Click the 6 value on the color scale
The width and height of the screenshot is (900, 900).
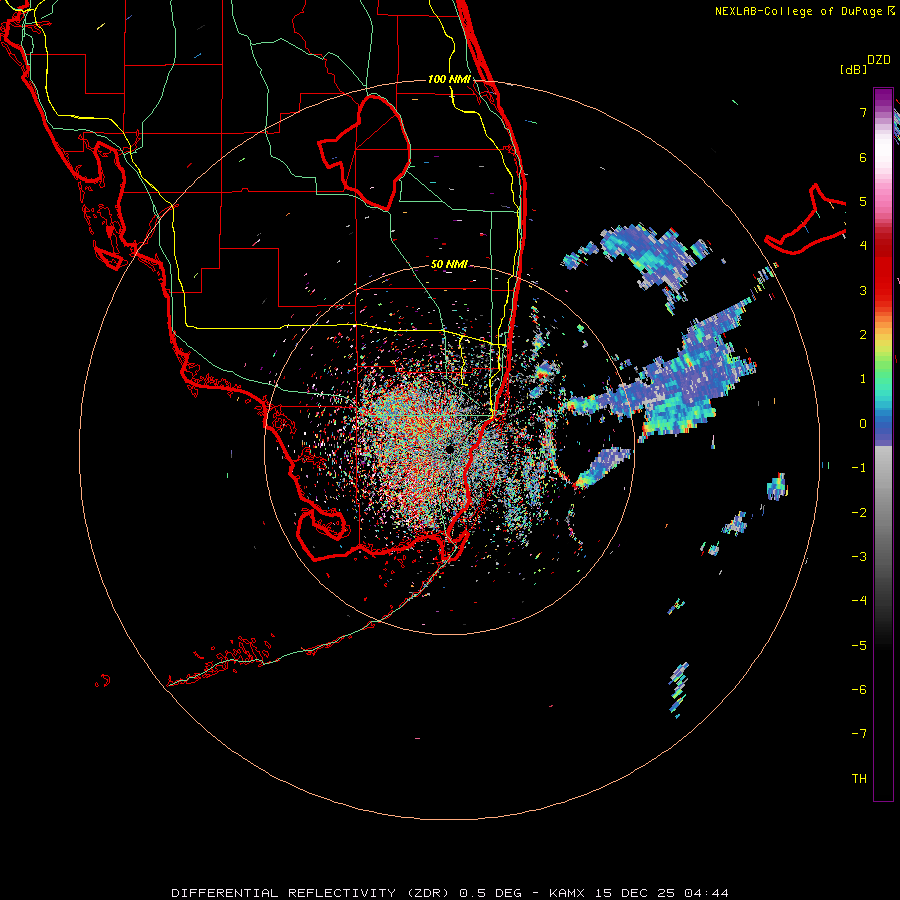tap(863, 157)
